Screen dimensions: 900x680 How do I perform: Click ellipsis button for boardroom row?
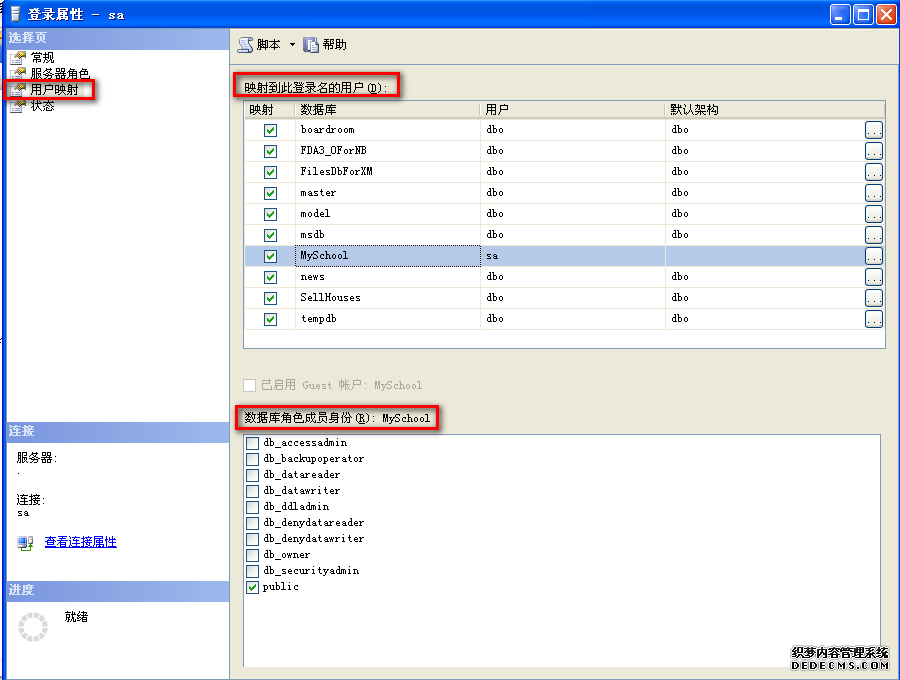(873, 130)
